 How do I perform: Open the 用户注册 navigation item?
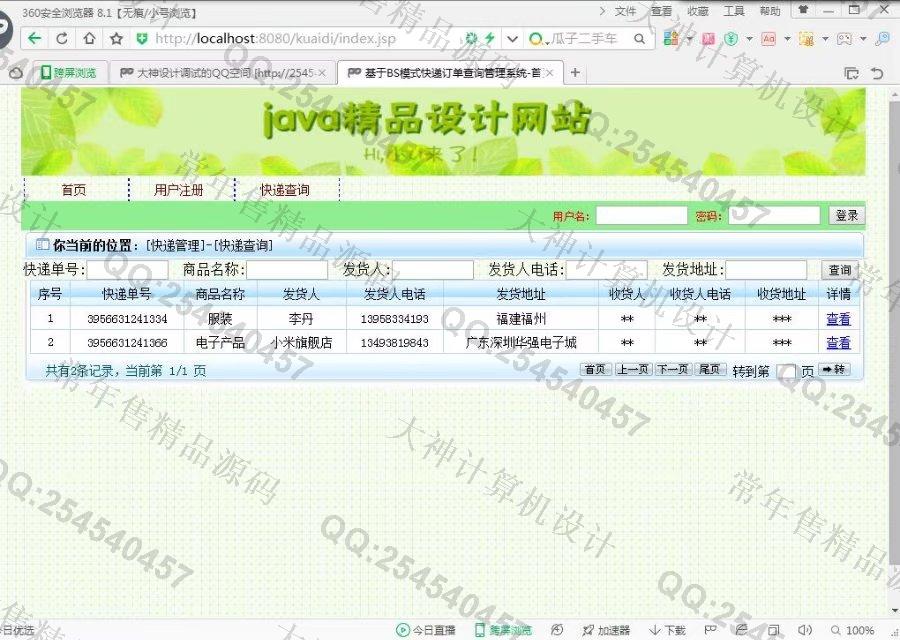179,190
